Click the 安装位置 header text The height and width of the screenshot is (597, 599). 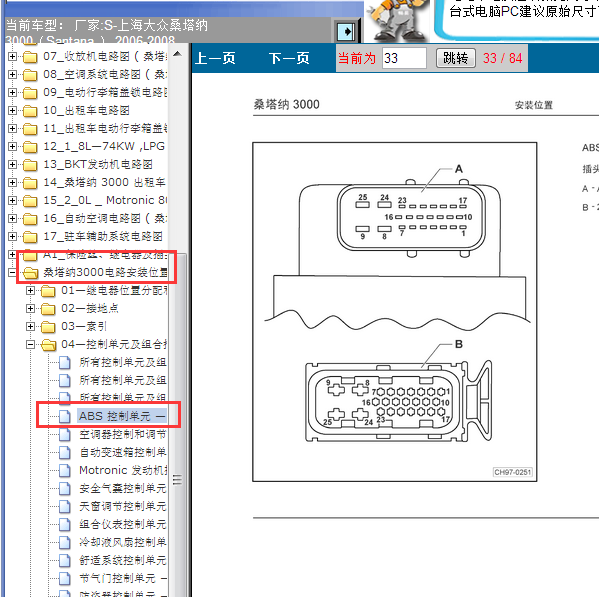[534, 105]
